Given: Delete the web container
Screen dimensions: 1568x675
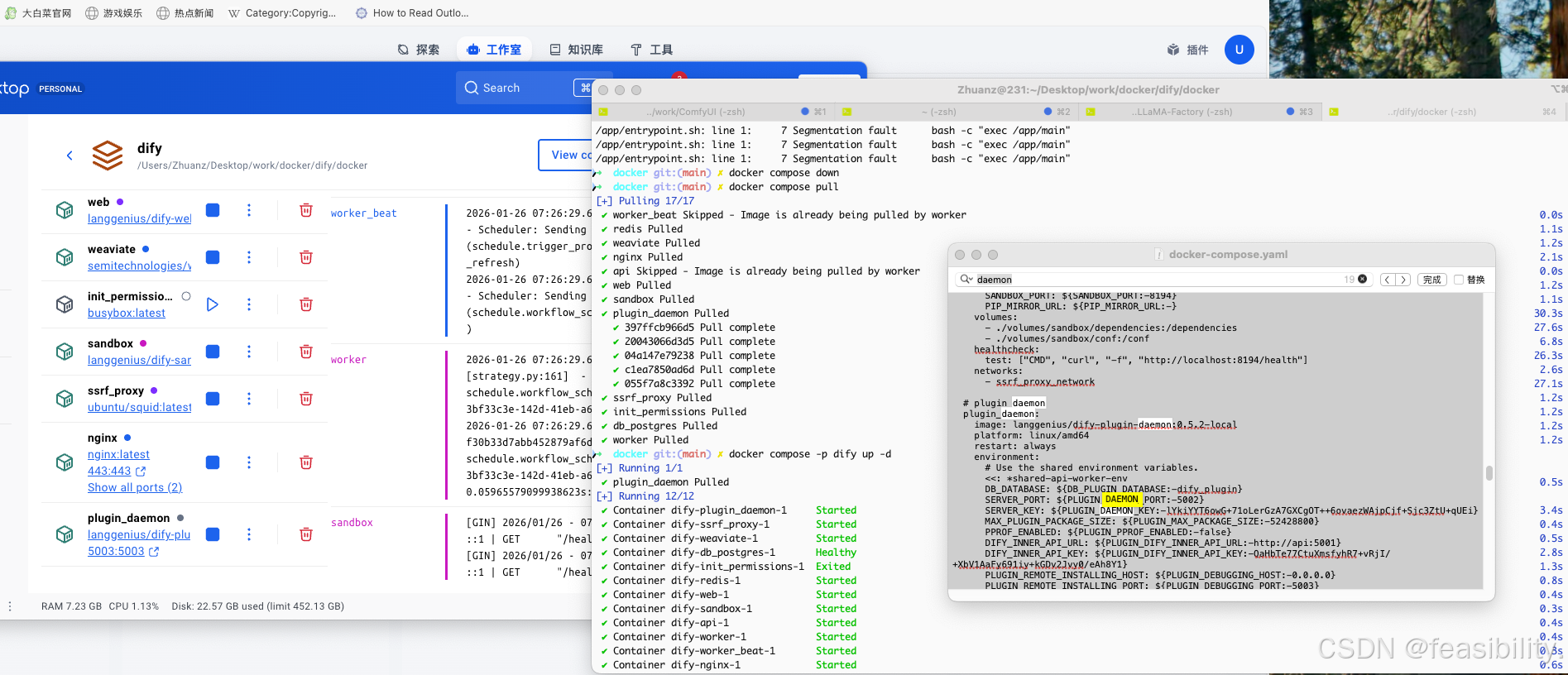Looking at the screenshot, I should tap(306, 210).
